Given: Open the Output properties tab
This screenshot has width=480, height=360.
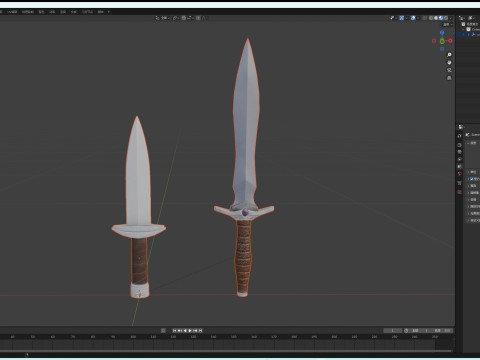Looking at the screenshot, I should (459, 152).
